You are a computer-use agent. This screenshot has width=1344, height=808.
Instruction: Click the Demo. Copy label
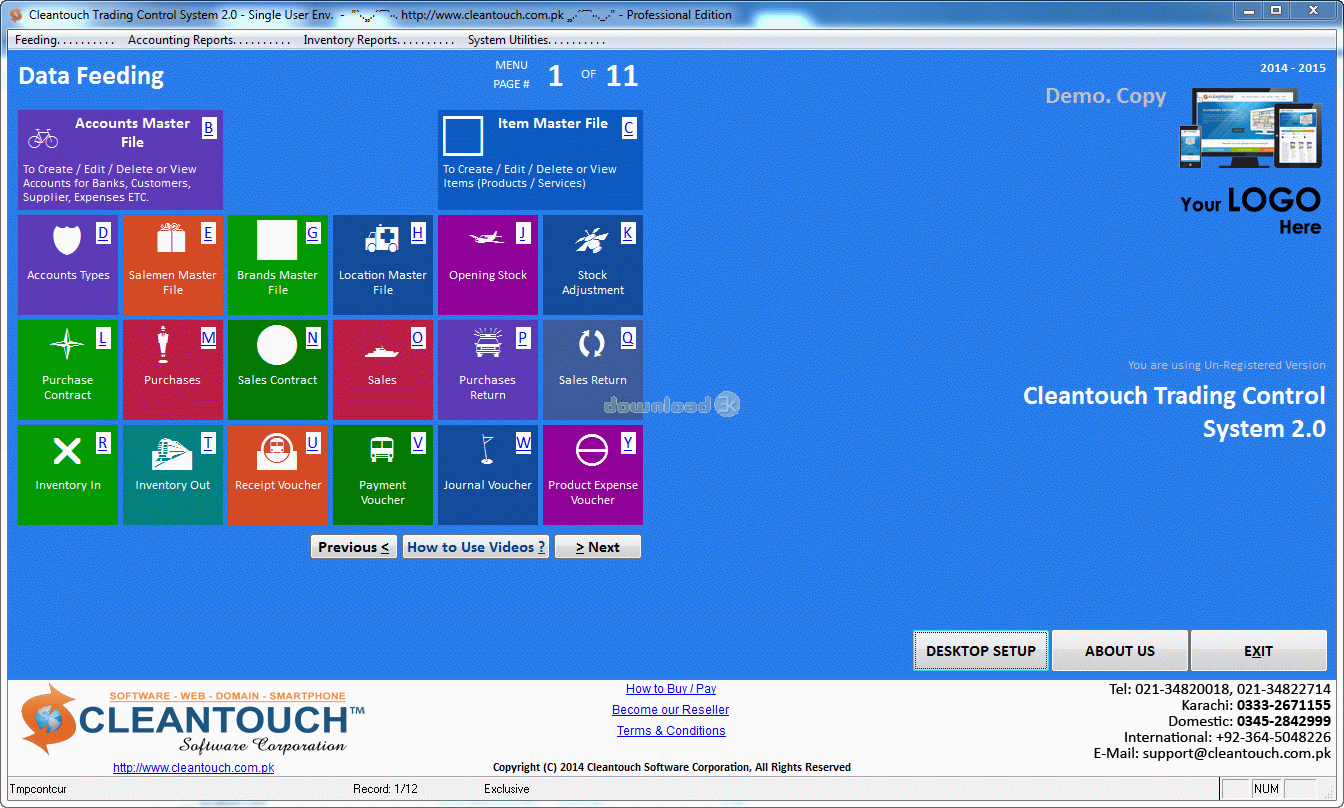click(x=1106, y=96)
